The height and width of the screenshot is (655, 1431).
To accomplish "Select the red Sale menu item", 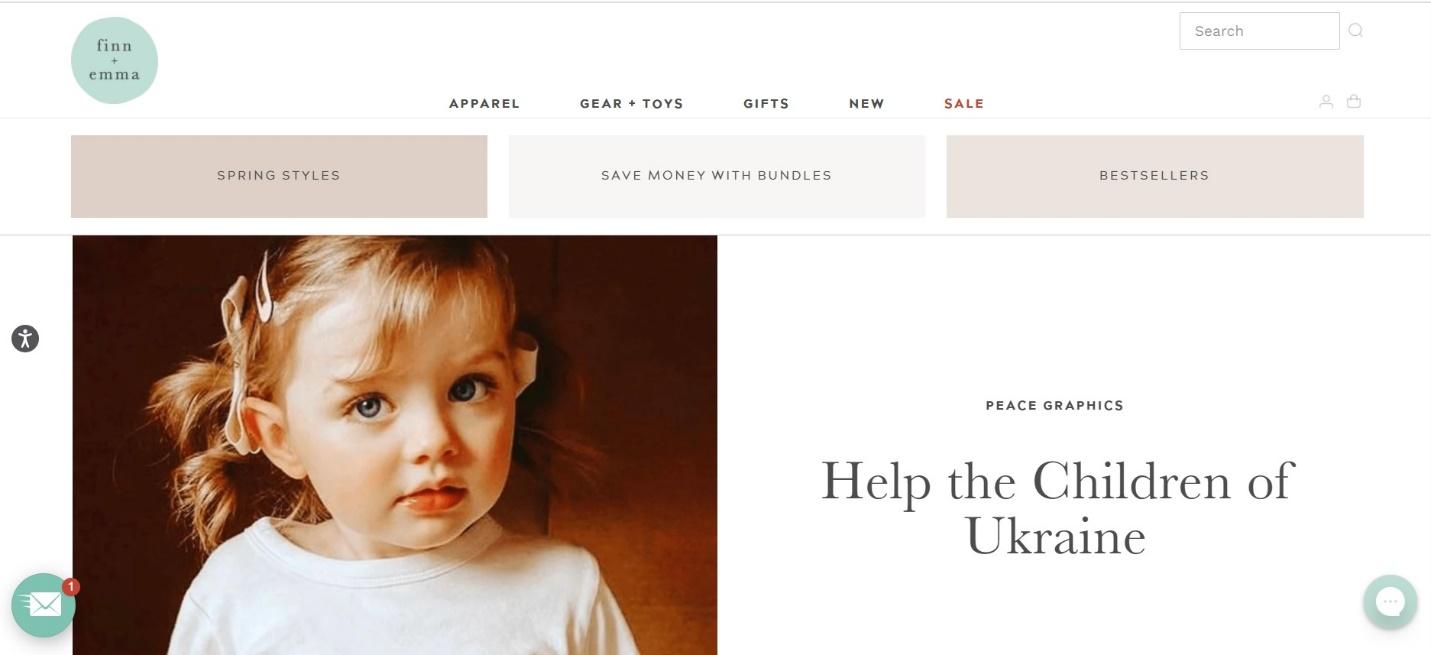I will point(964,103).
